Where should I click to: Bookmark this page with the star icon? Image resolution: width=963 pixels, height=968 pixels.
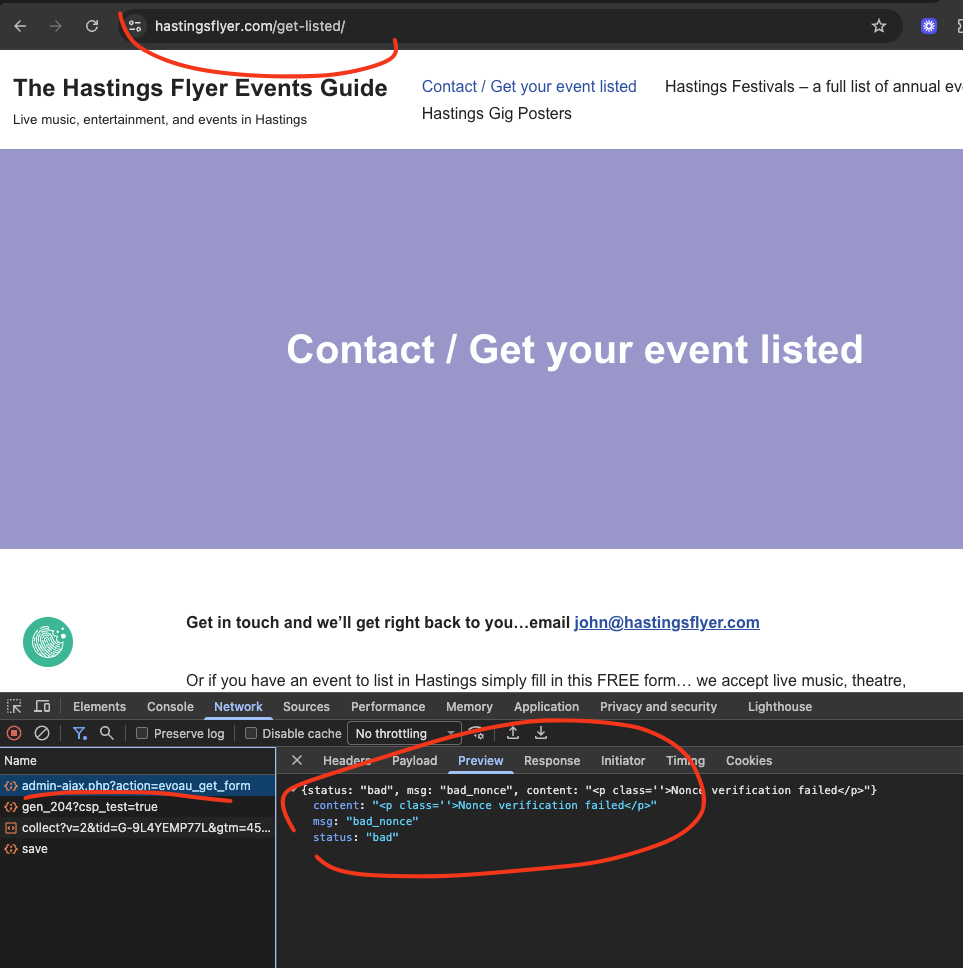pyautogui.click(x=878, y=26)
